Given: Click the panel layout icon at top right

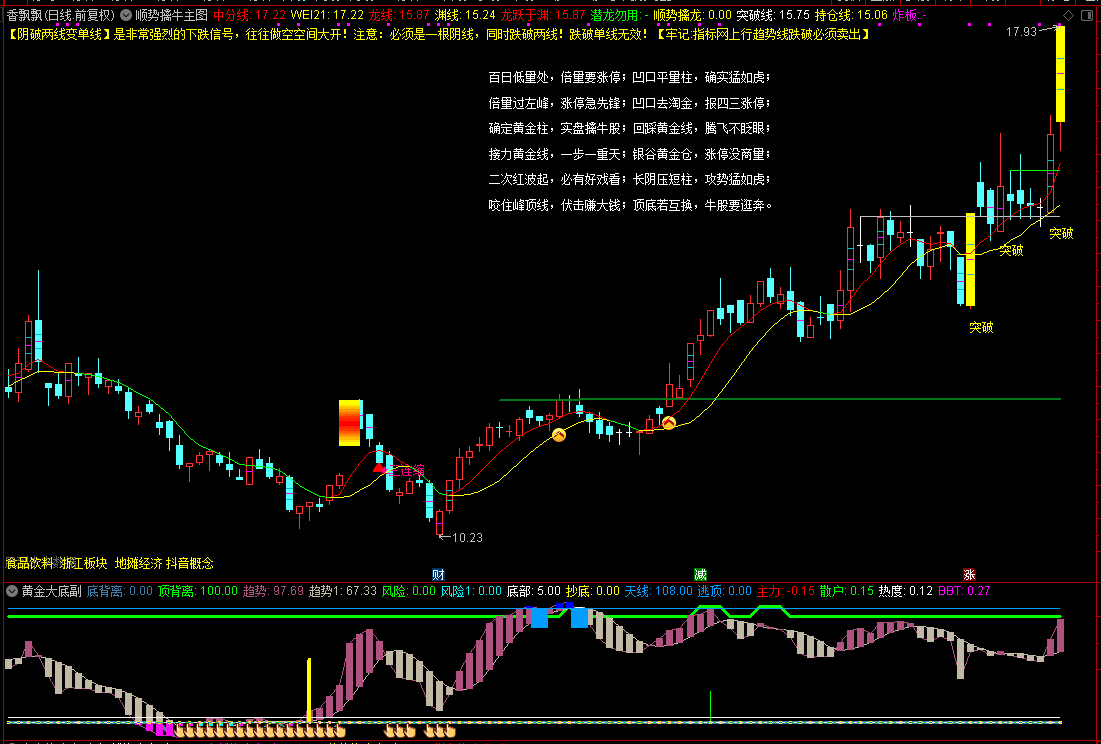Looking at the screenshot, I should [1089, 15].
